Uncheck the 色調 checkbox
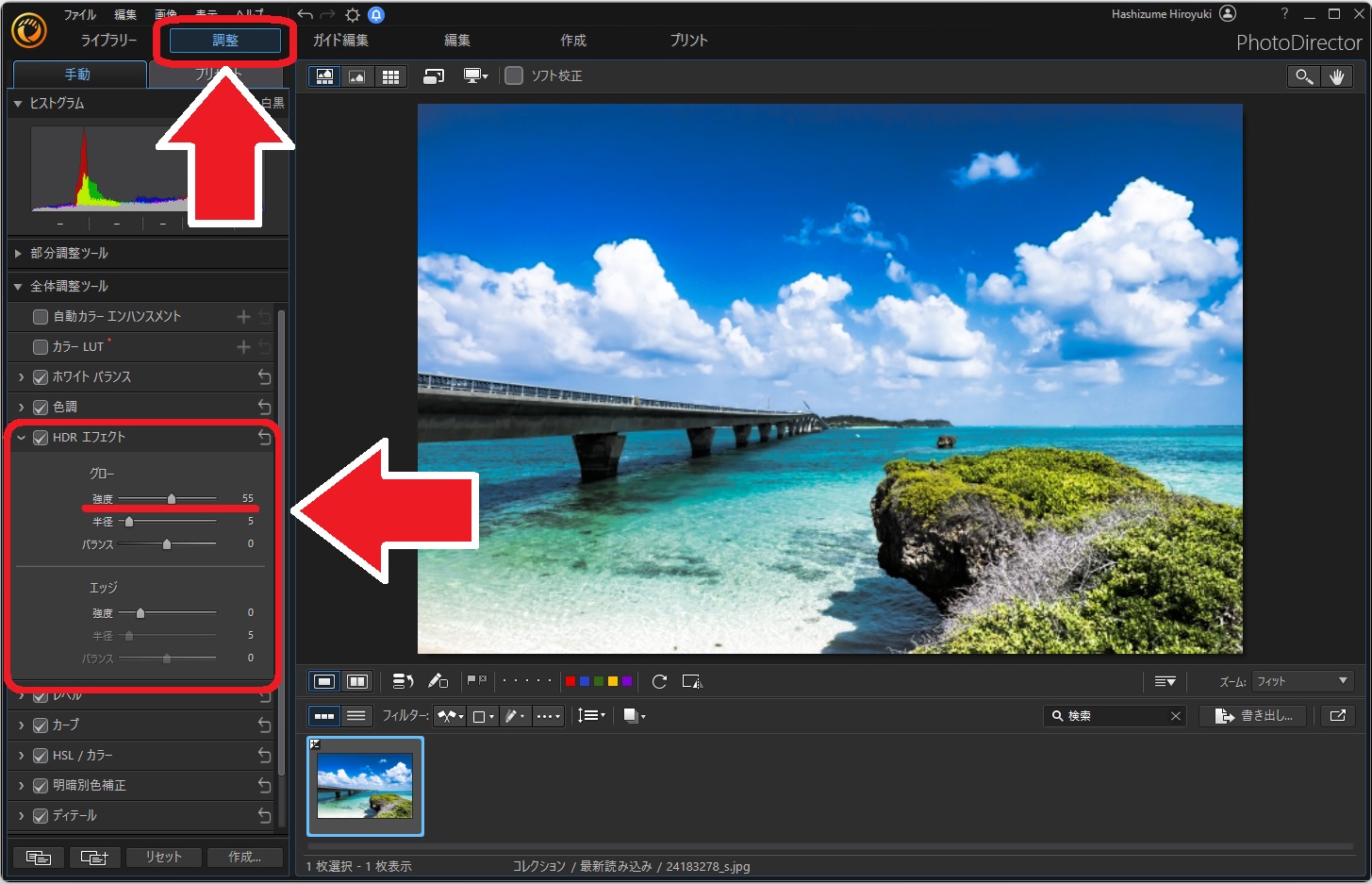The height and width of the screenshot is (884, 1372). click(x=41, y=408)
